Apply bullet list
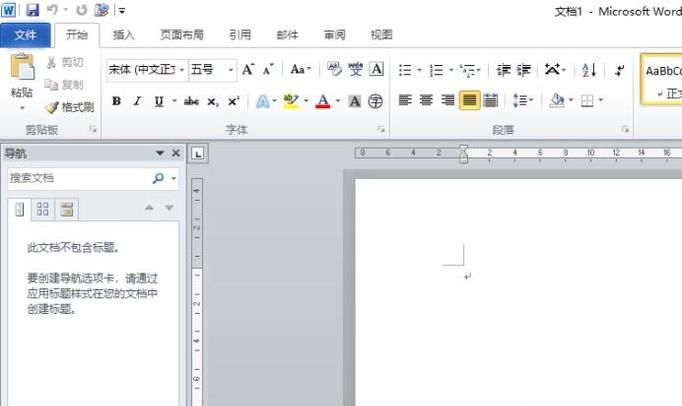Screen dimensions: 682x406 click(405, 70)
